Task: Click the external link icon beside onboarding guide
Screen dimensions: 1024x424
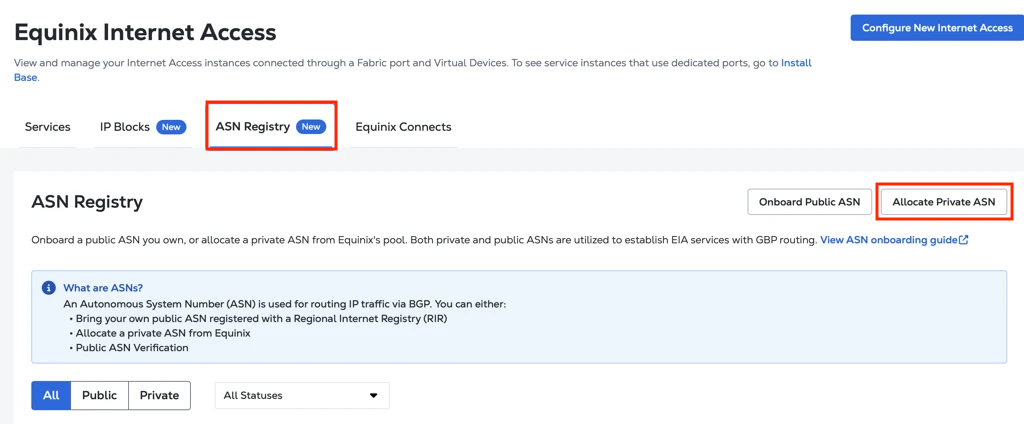Action: [x=964, y=240]
